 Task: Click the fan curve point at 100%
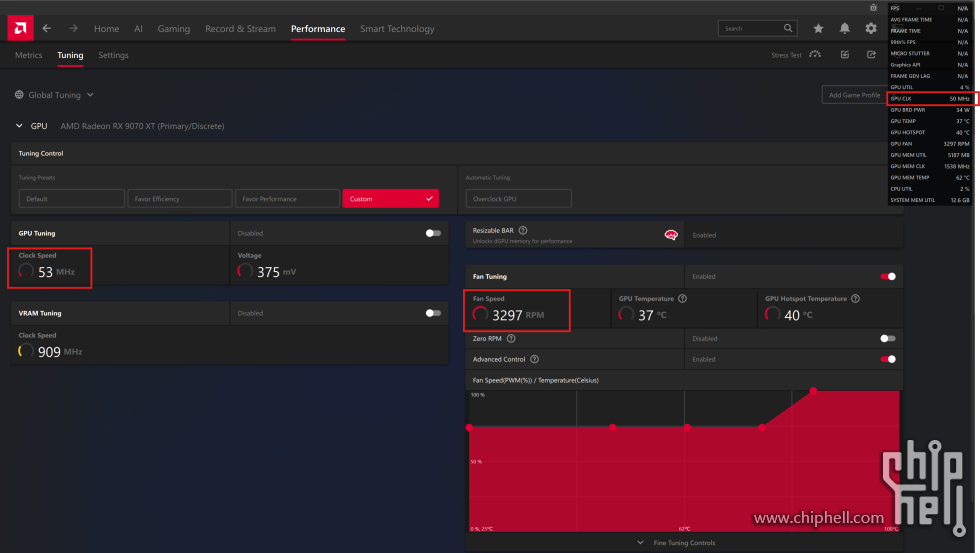point(813,391)
